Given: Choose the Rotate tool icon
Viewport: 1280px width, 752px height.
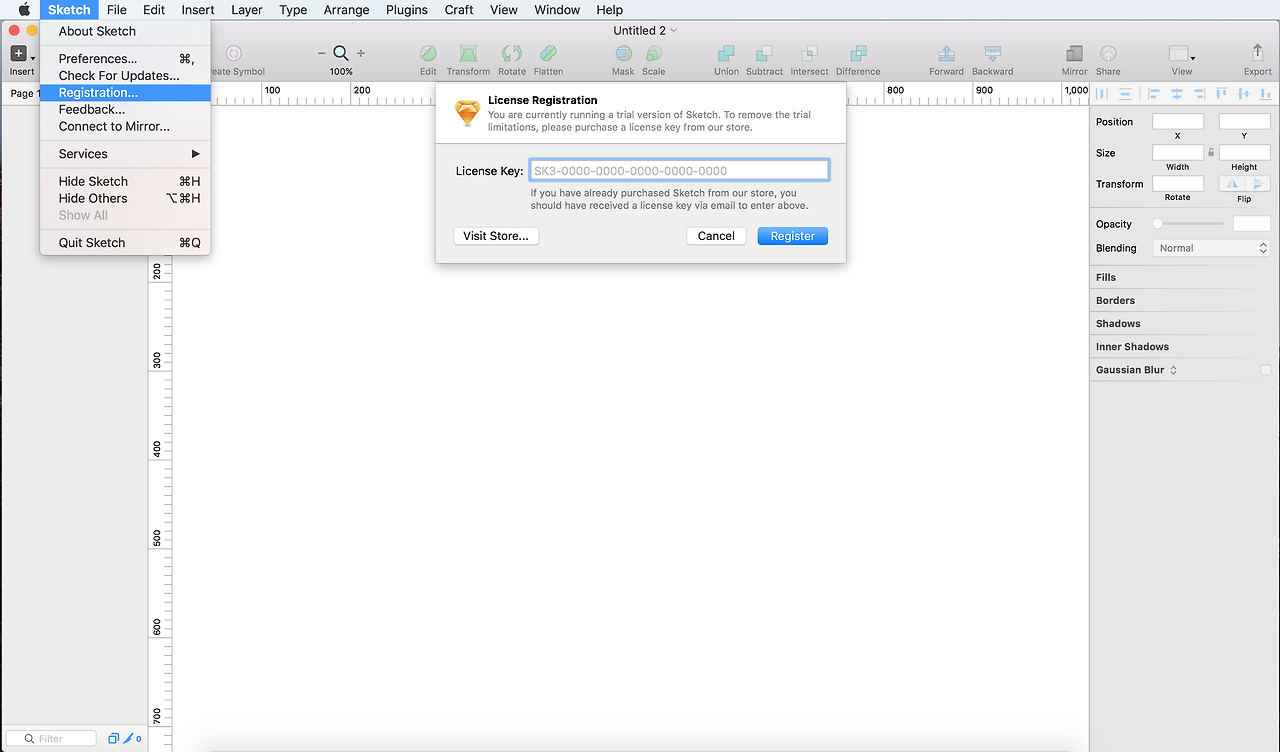Looking at the screenshot, I should coord(512,54).
